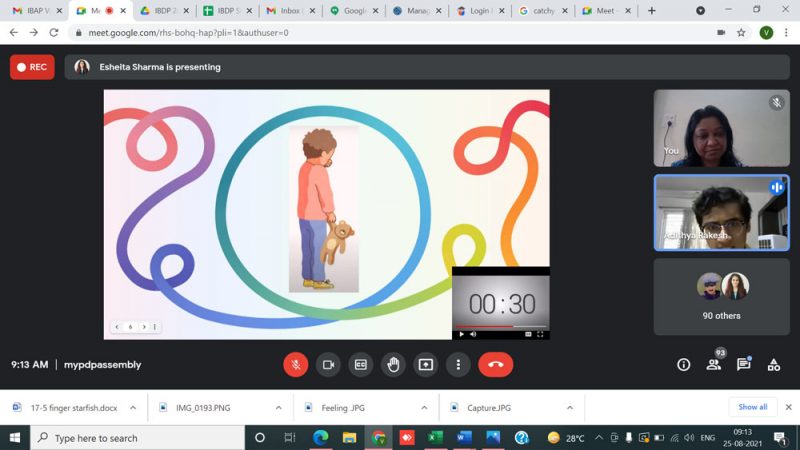Screen dimensions: 800x450
Task: Click Show all downloads
Action: [x=753, y=407]
